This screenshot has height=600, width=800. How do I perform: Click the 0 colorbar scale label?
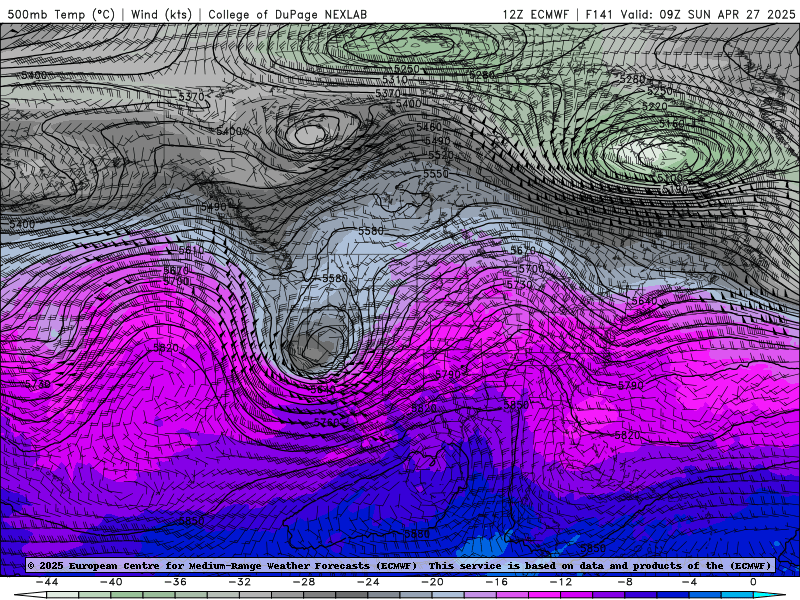754,582
